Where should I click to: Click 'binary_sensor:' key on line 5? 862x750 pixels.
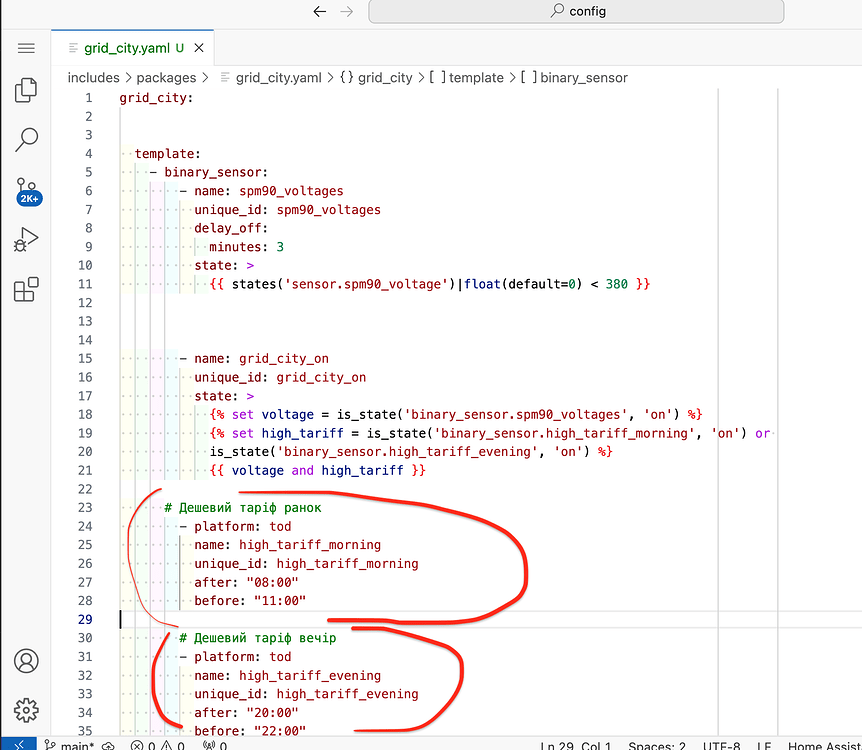[x=216, y=172]
